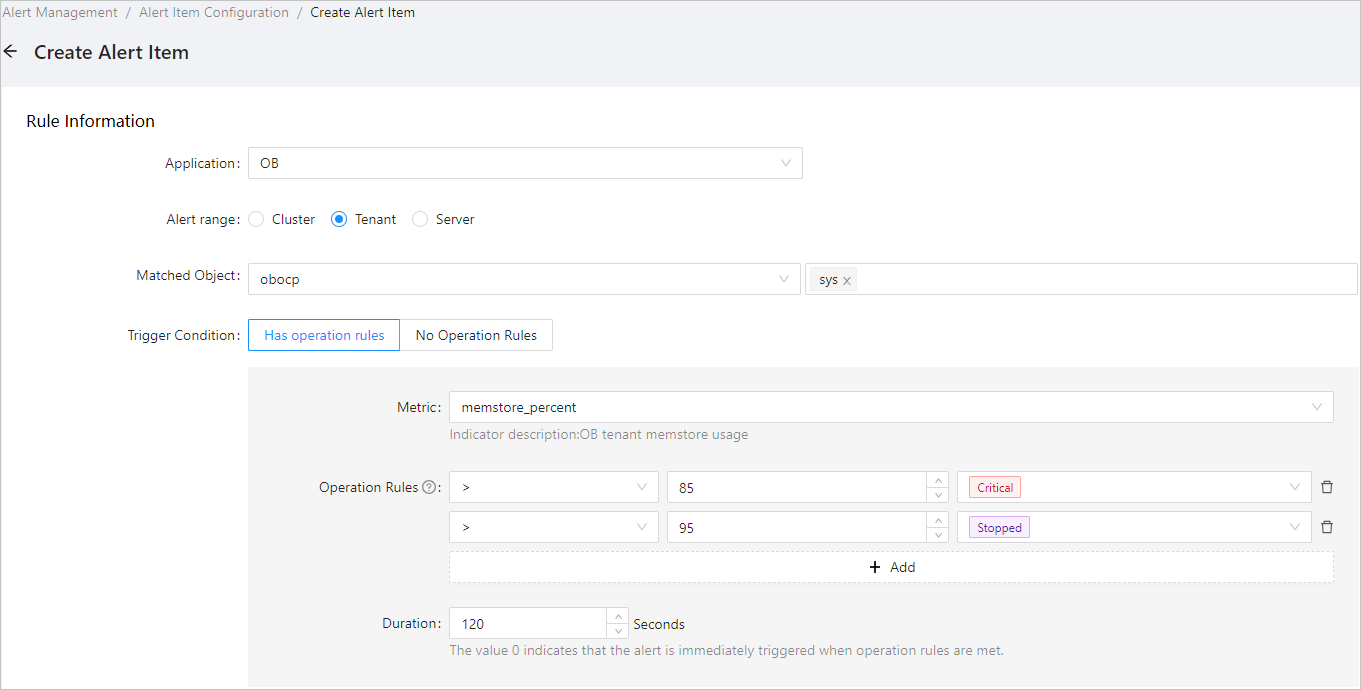Open the Application dropdown

pos(525,163)
